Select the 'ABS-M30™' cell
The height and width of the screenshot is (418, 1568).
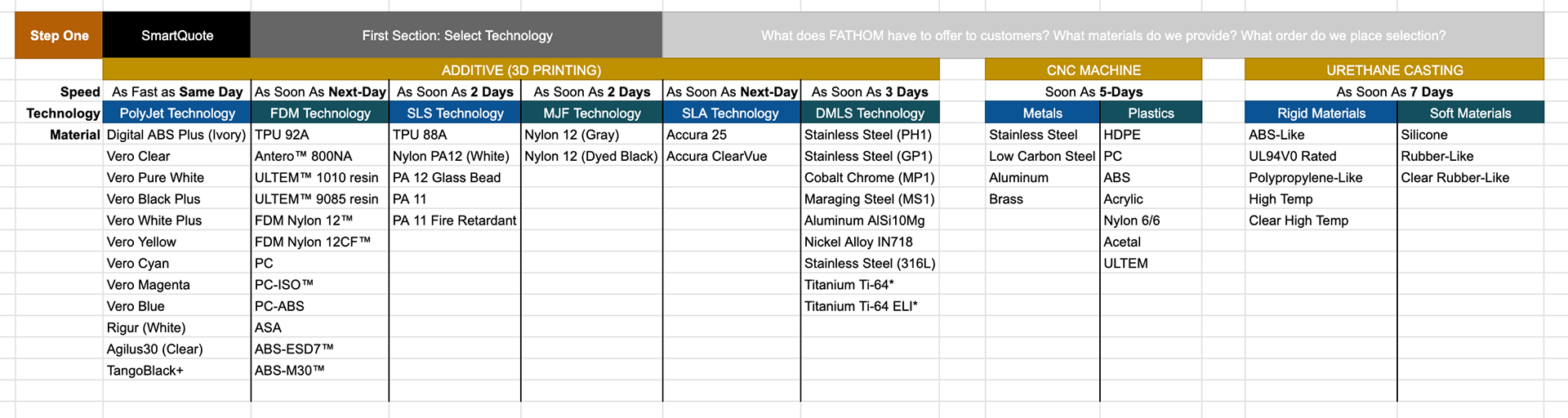tap(320, 370)
